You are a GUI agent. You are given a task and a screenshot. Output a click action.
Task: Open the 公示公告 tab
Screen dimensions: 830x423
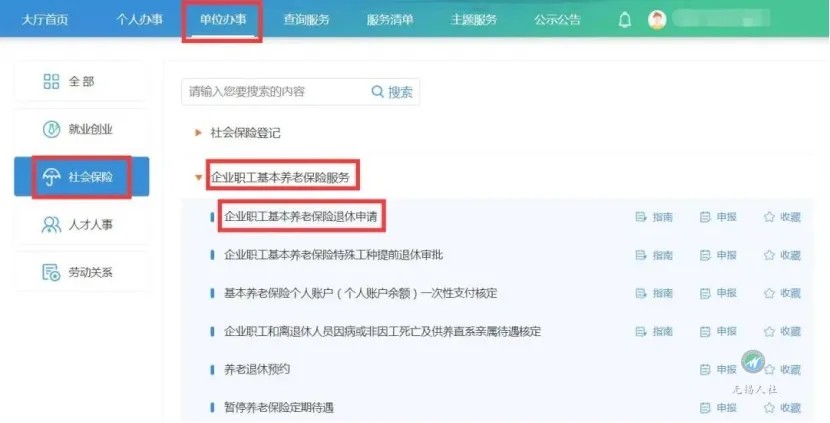pos(557,20)
